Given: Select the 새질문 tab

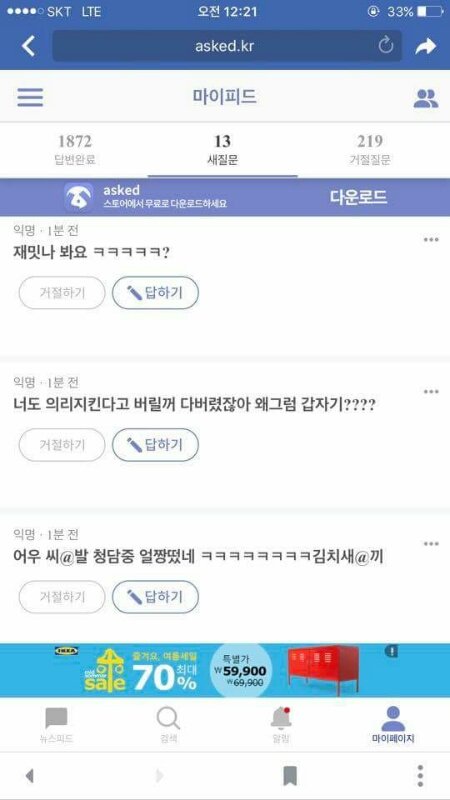Looking at the screenshot, I should click(222, 149).
